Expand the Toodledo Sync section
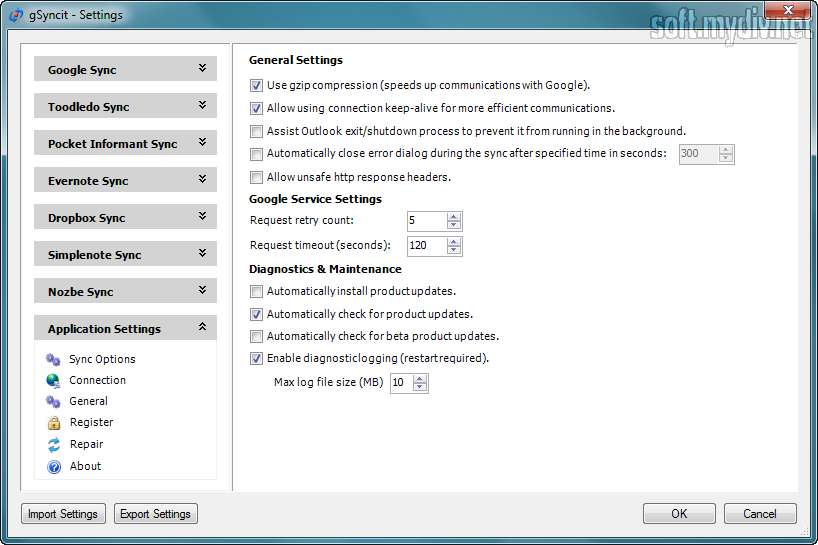Image resolution: width=818 pixels, height=545 pixels. [125, 106]
